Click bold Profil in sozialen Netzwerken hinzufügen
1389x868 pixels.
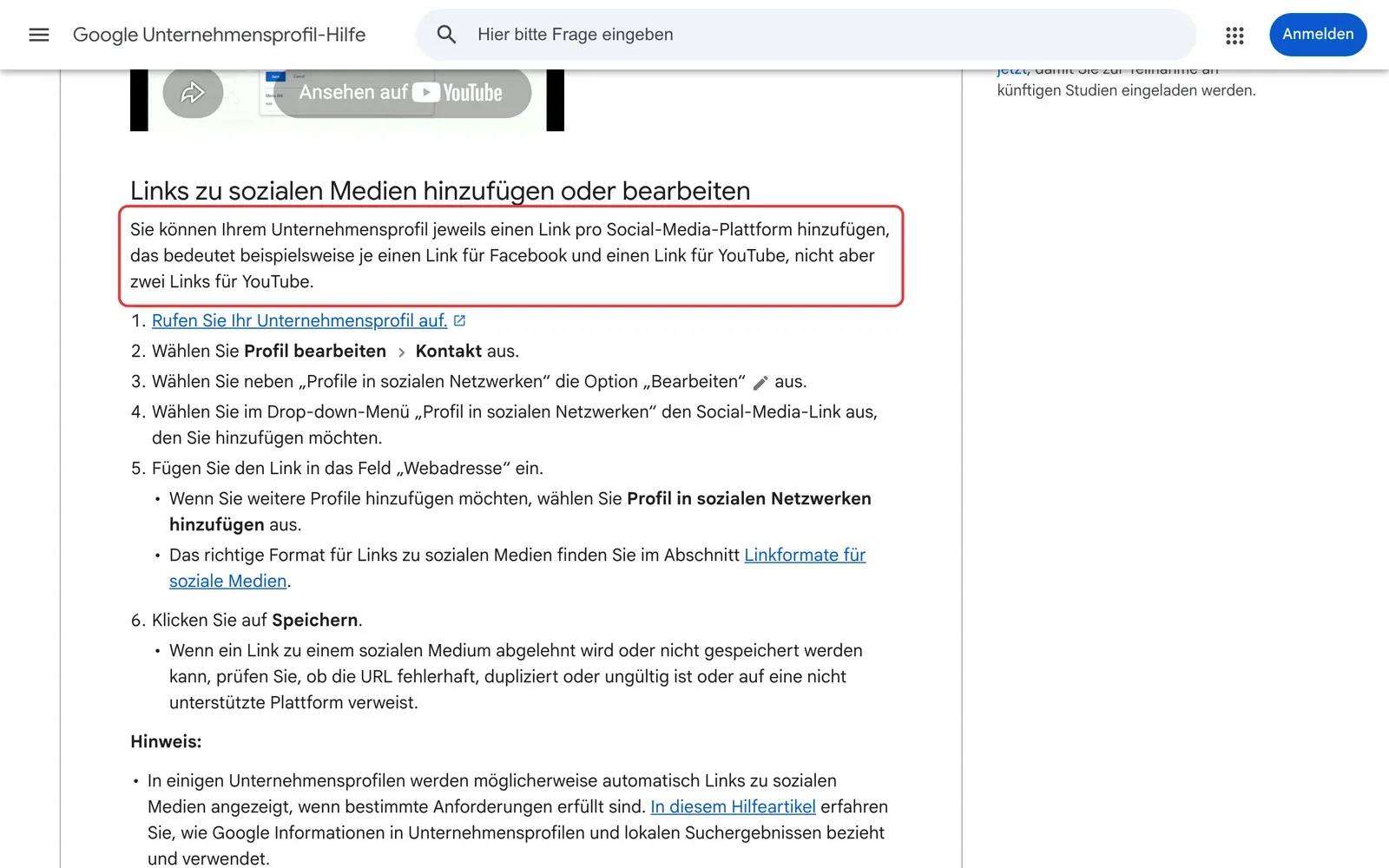pos(521,511)
